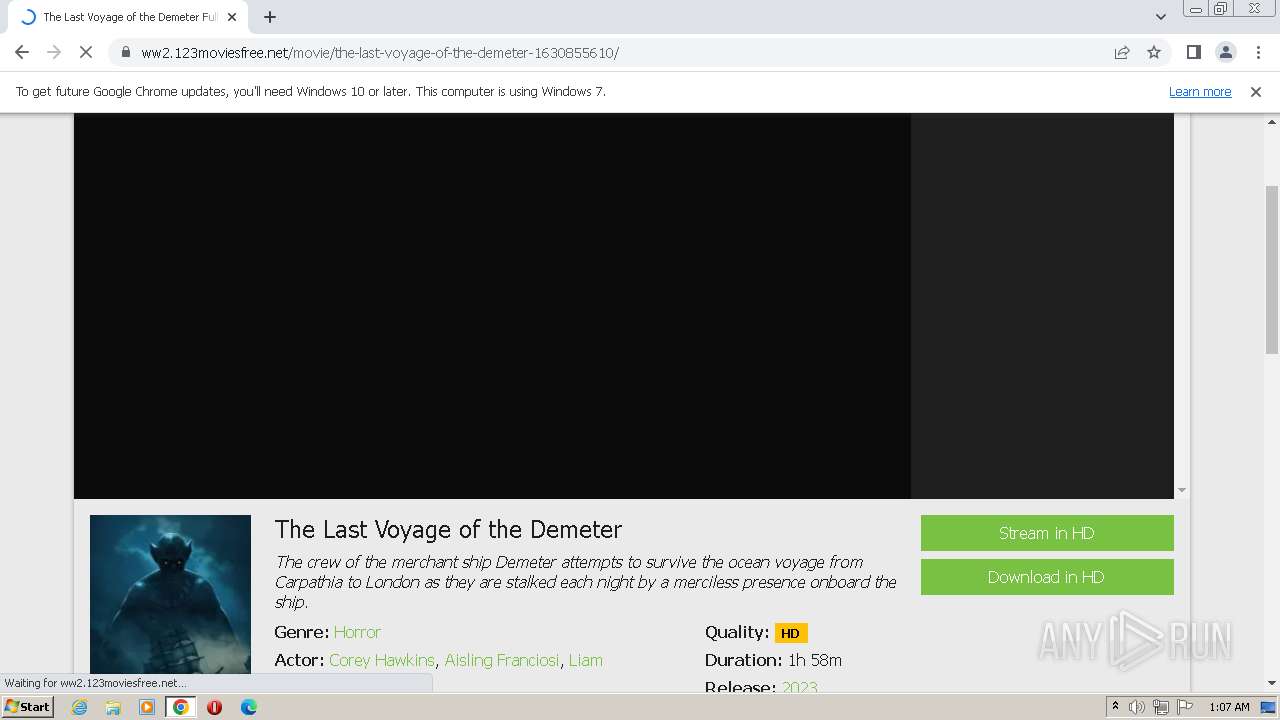This screenshot has height=720, width=1280.
Task: Open network tray icon
Action: click(x=1161, y=707)
